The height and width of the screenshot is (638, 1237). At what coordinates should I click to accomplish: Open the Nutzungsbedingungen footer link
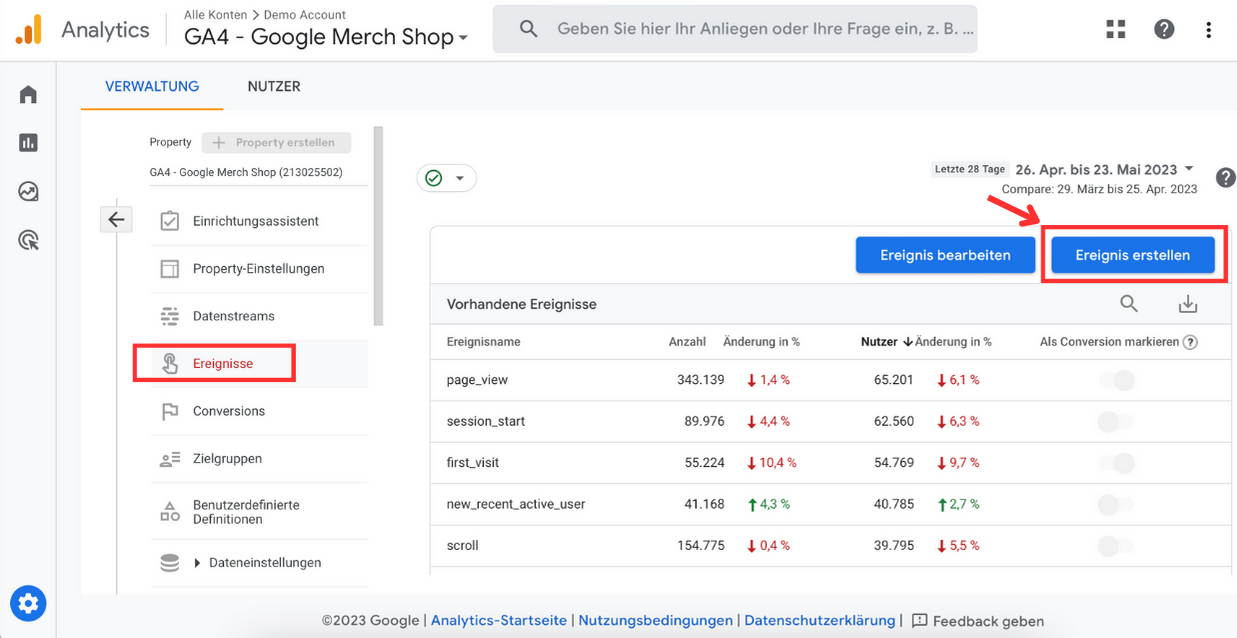[656, 621]
